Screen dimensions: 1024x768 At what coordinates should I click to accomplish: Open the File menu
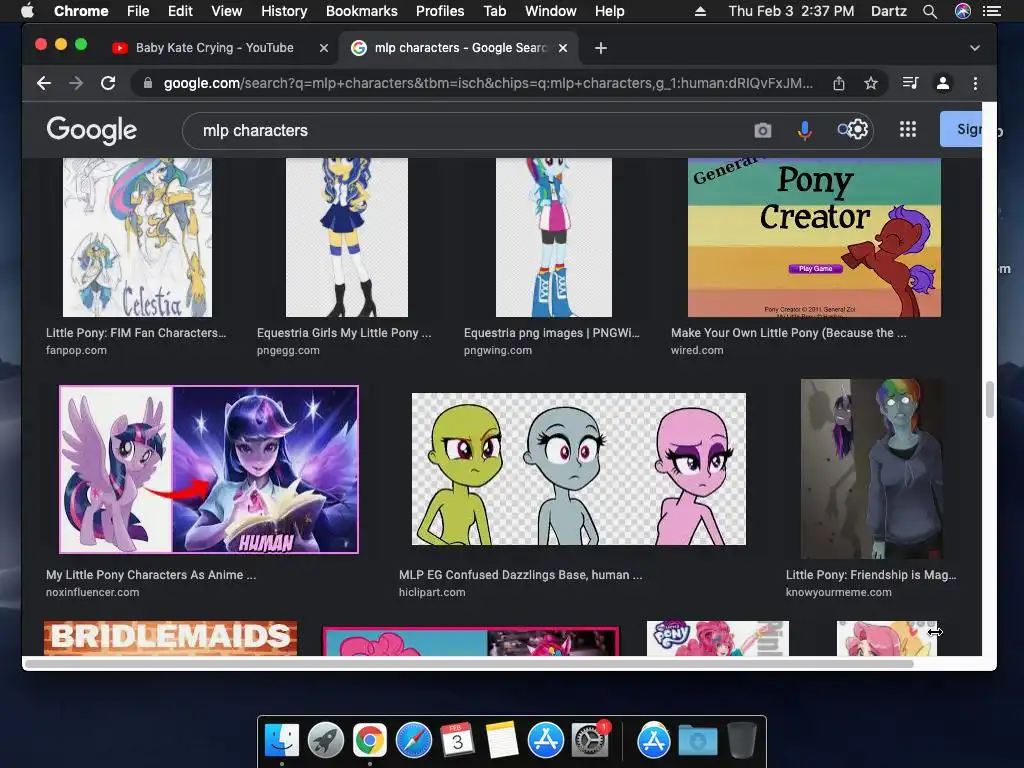coord(138,11)
